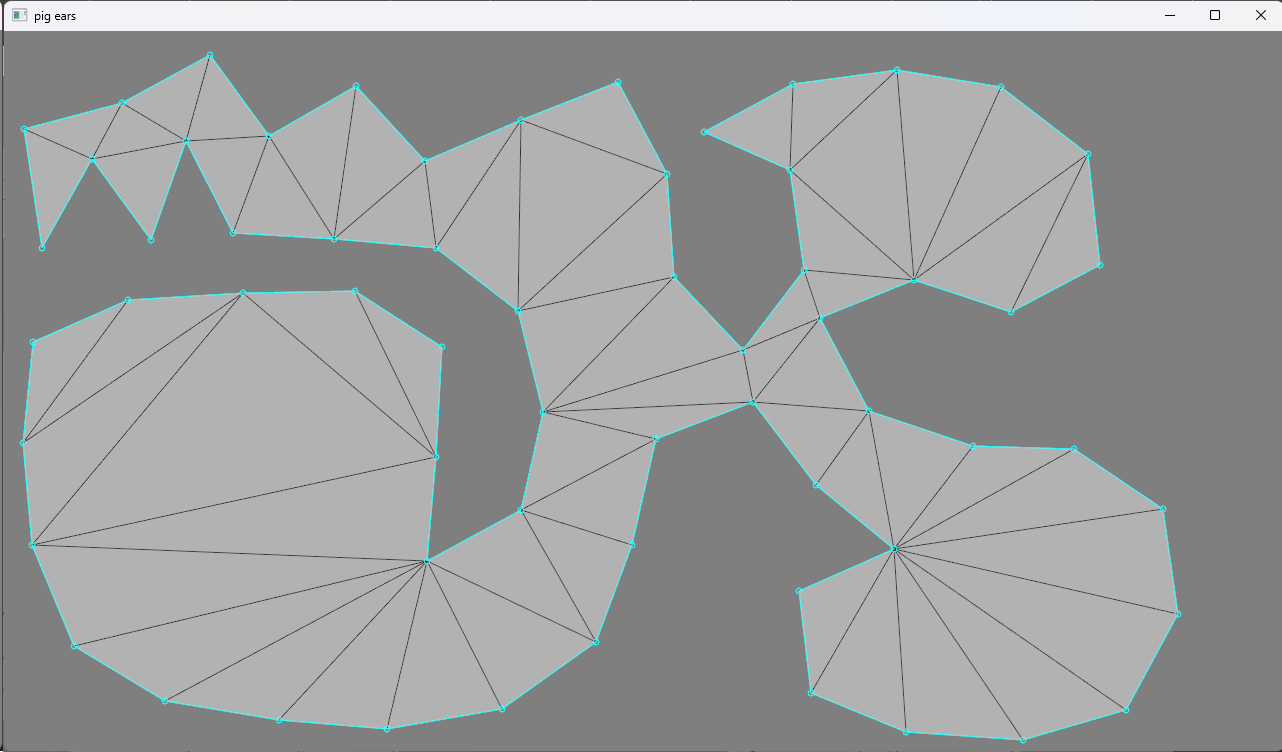
Task: Select the far-right vertex of the upper-right polygon
Action: (1100, 265)
